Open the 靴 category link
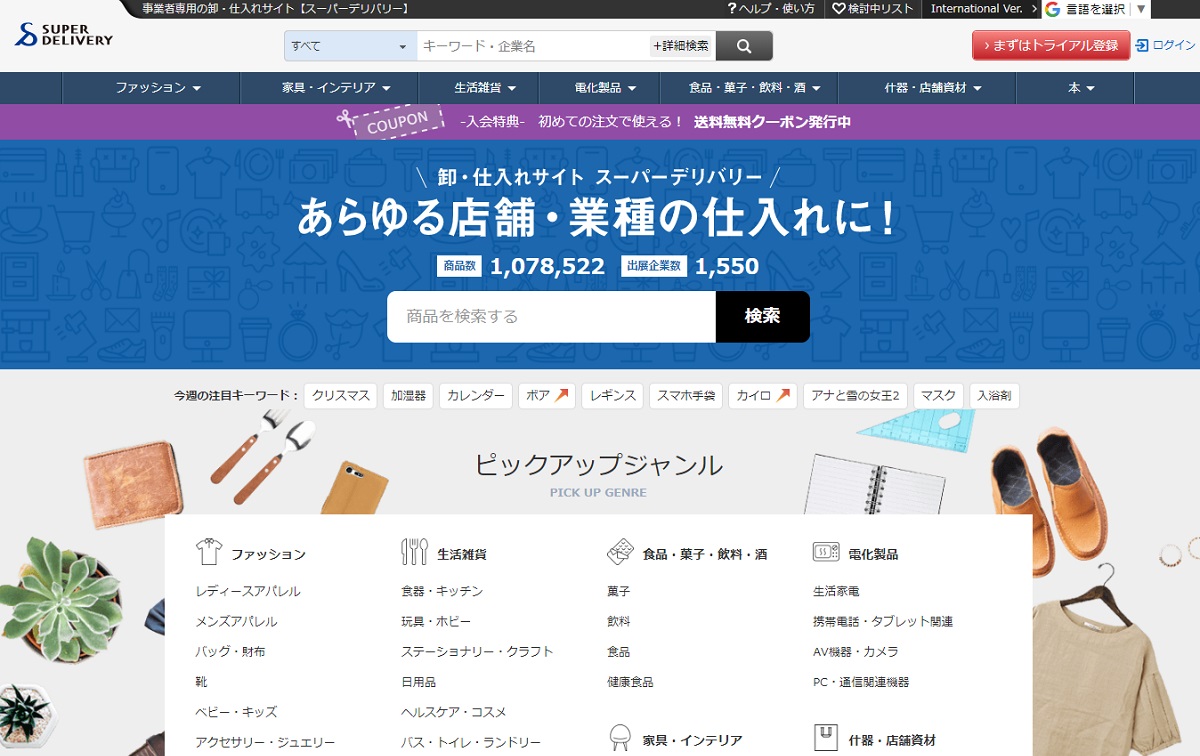1200x756 pixels. point(202,681)
